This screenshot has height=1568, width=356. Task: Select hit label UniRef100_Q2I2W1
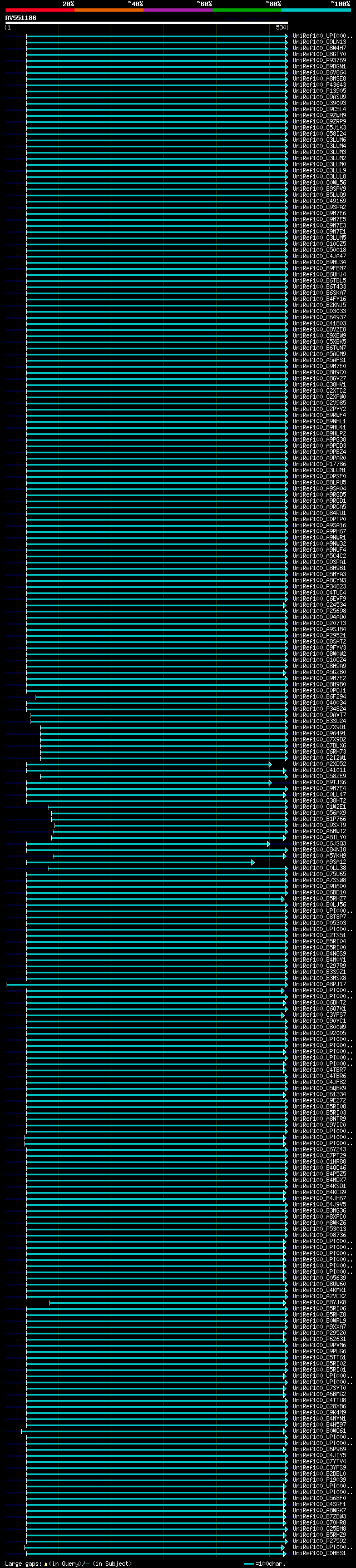(319, 758)
